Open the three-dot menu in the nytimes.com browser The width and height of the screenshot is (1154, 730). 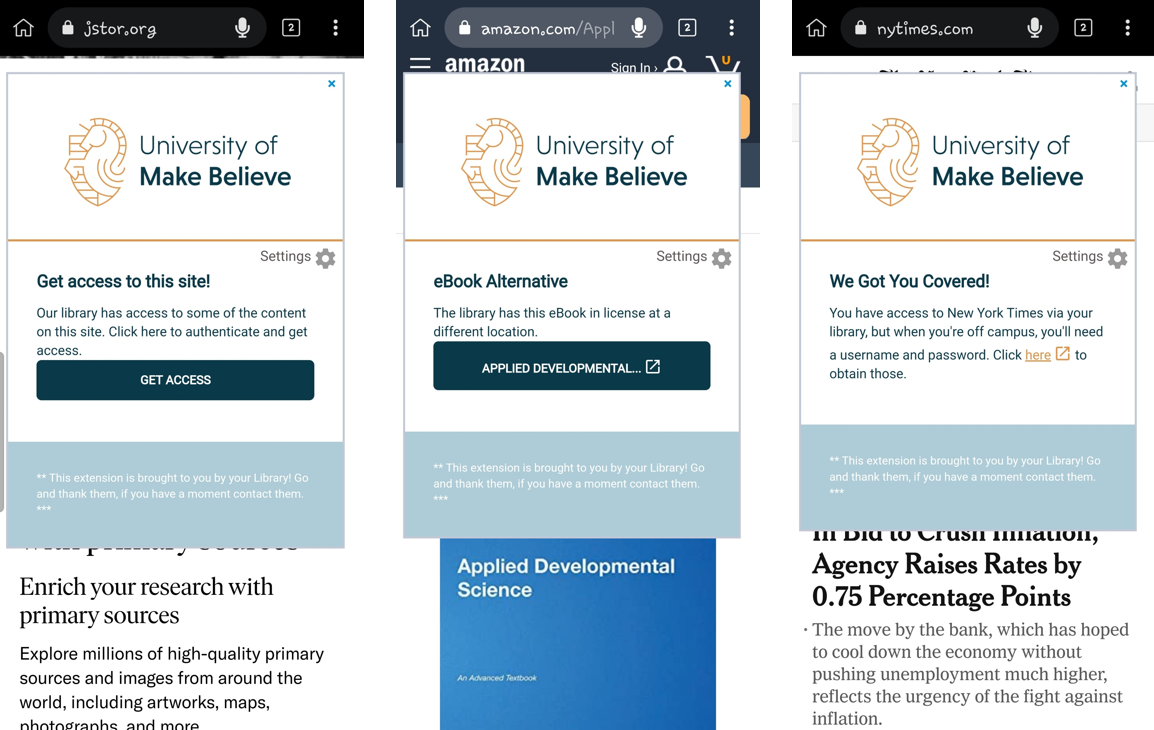pos(1128,28)
